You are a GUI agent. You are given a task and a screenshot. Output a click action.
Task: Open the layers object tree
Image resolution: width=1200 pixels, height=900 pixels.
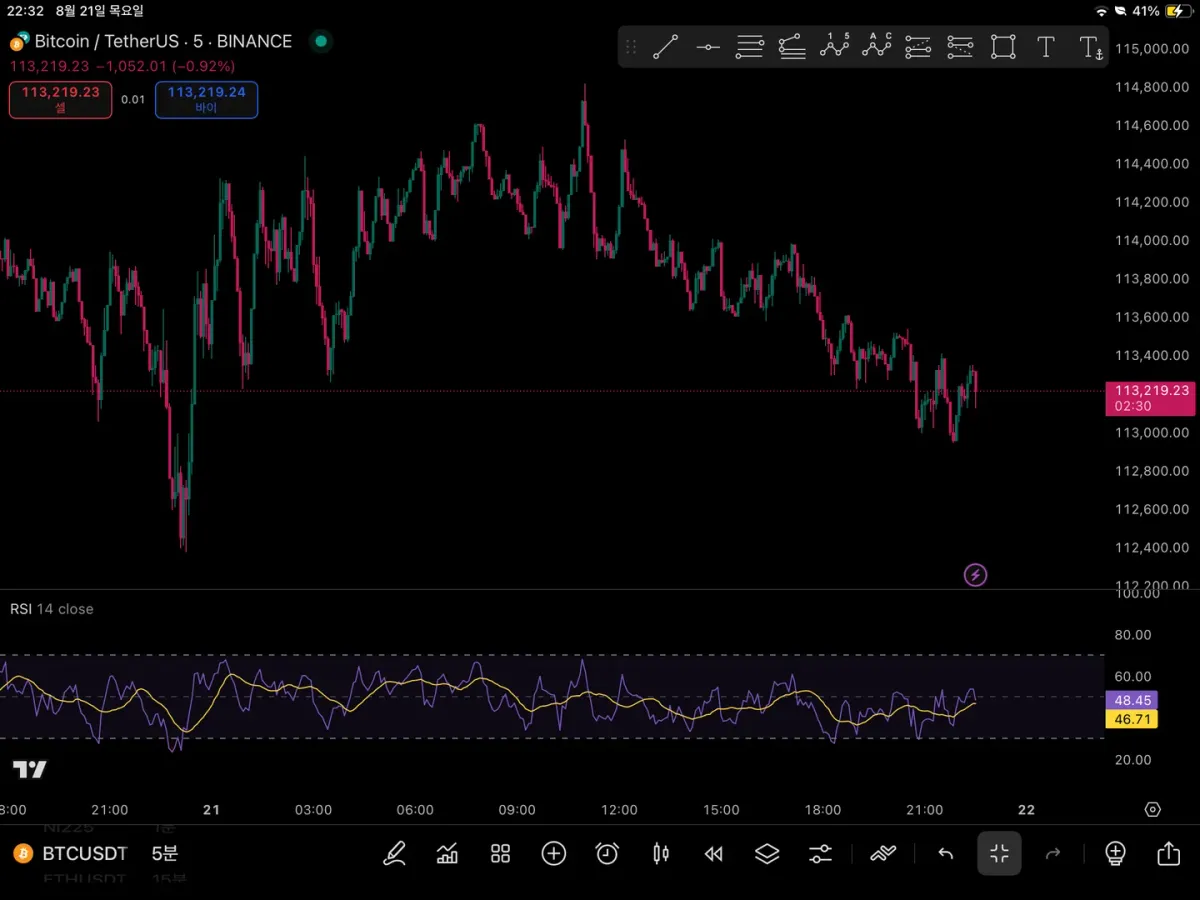(767, 854)
